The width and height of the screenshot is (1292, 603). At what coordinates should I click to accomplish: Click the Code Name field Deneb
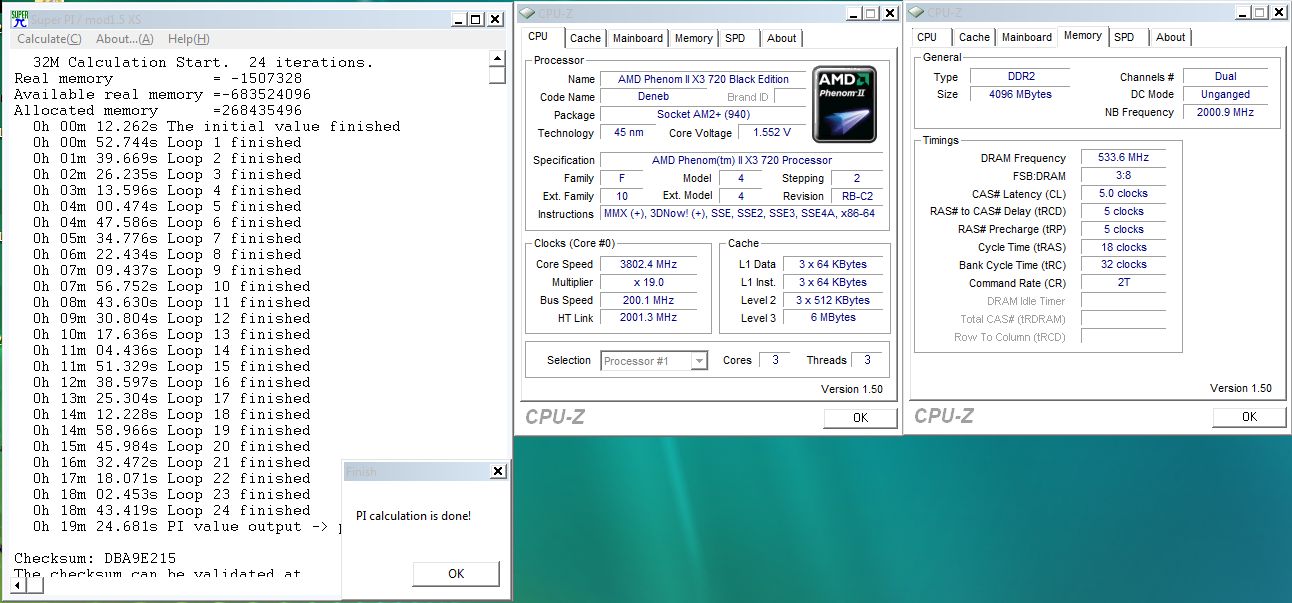654,97
